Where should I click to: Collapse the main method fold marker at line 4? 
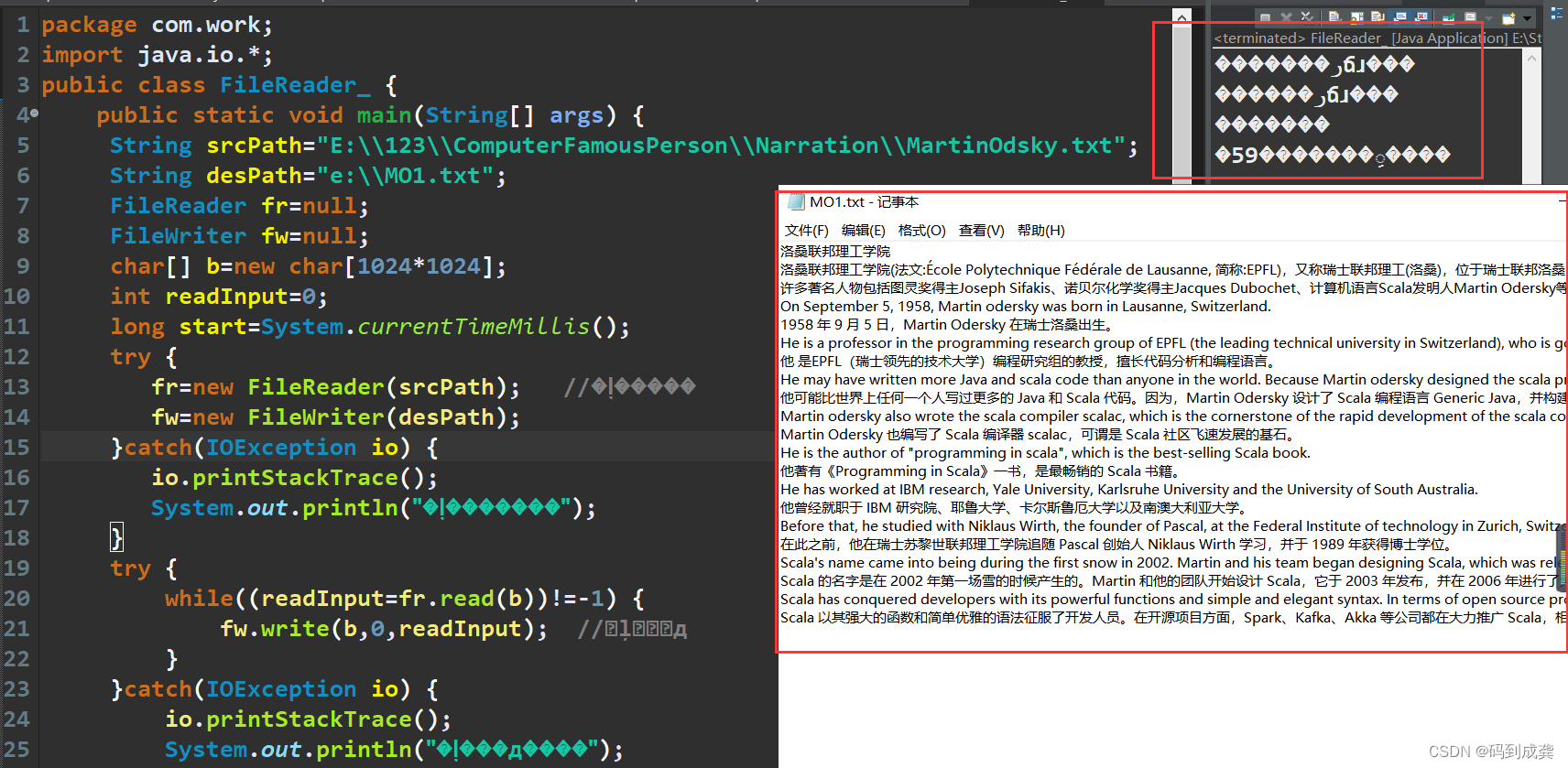(34, 114)
